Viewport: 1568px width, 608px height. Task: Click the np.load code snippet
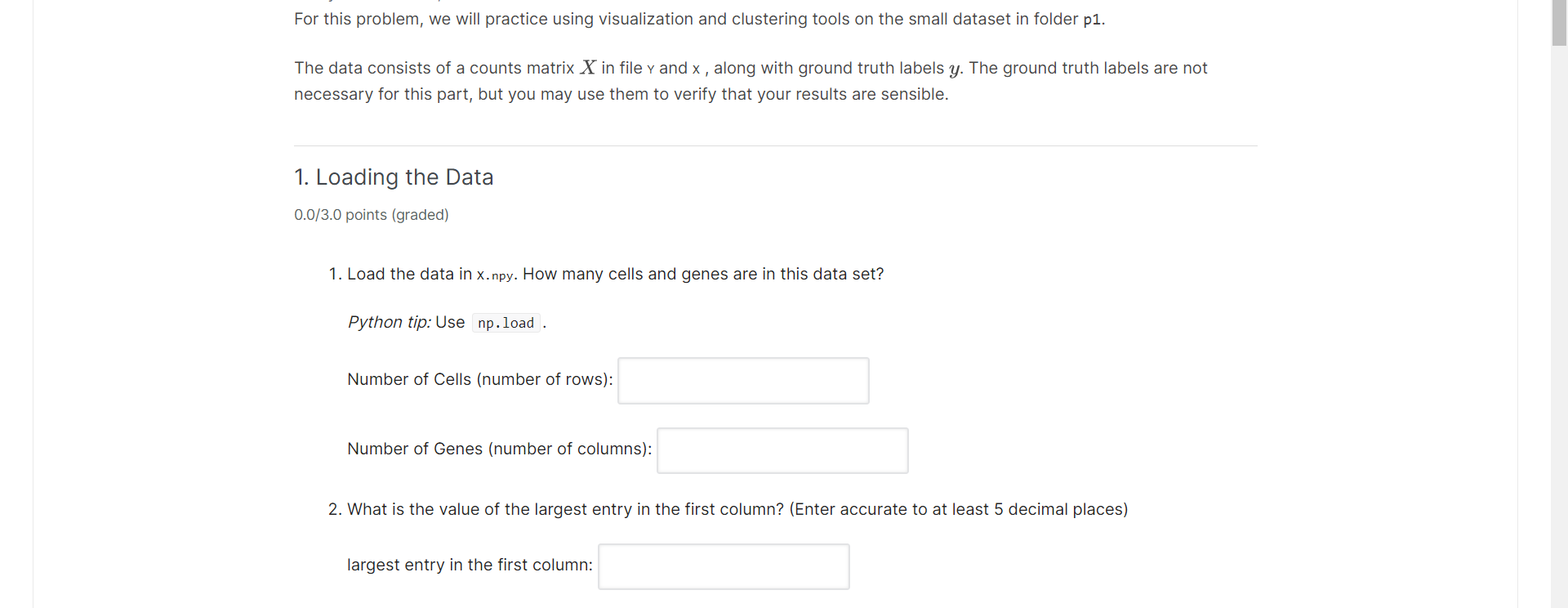(x=506, y=324)
